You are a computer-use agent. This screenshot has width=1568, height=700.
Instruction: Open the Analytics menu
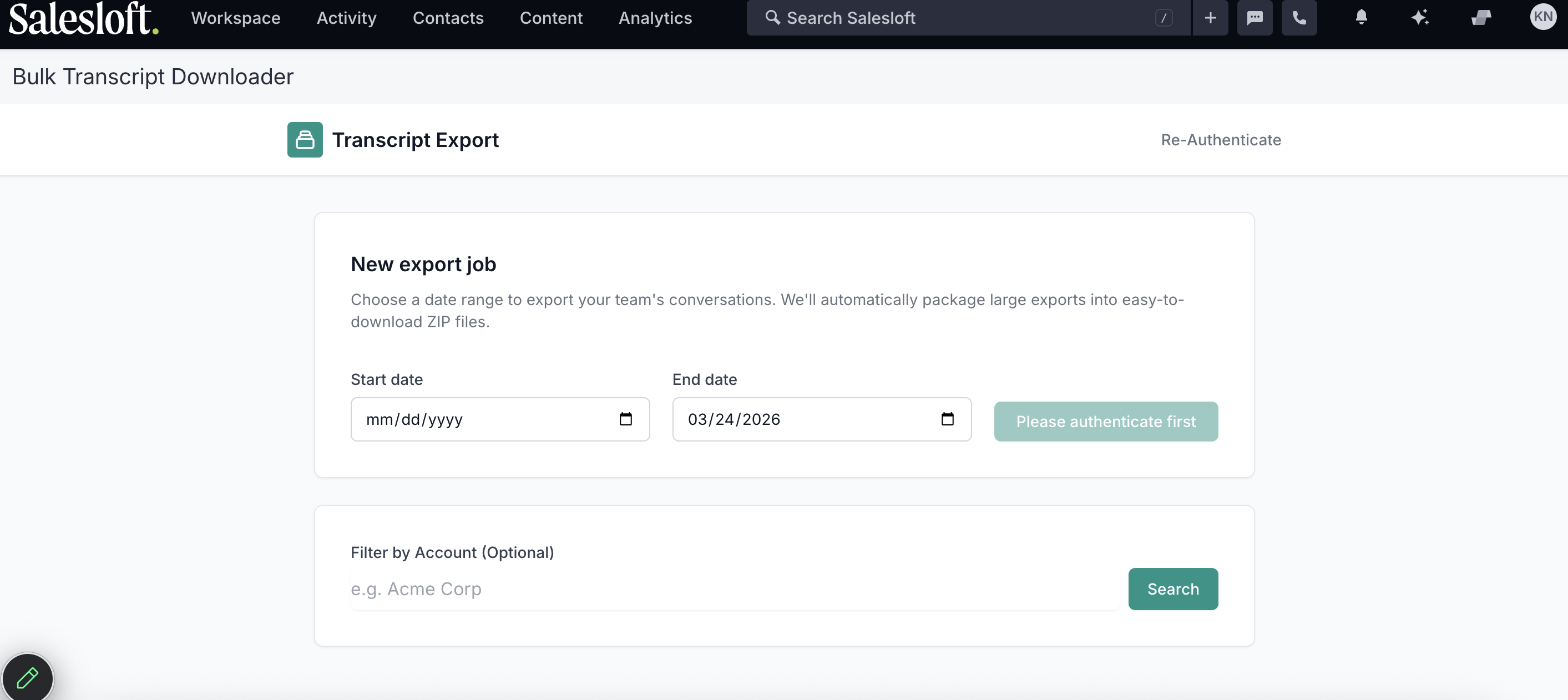(x=655, y=18)
